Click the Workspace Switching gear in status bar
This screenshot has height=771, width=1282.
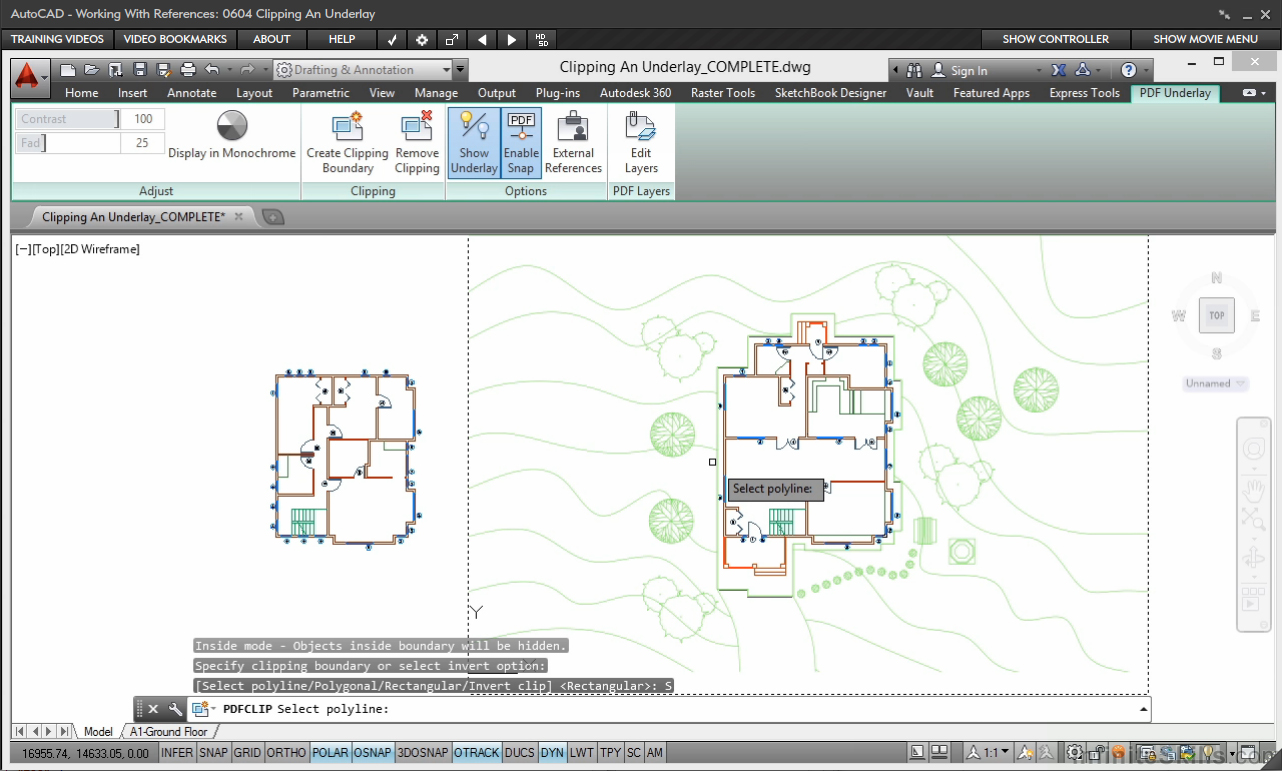tap(1075, 753)
